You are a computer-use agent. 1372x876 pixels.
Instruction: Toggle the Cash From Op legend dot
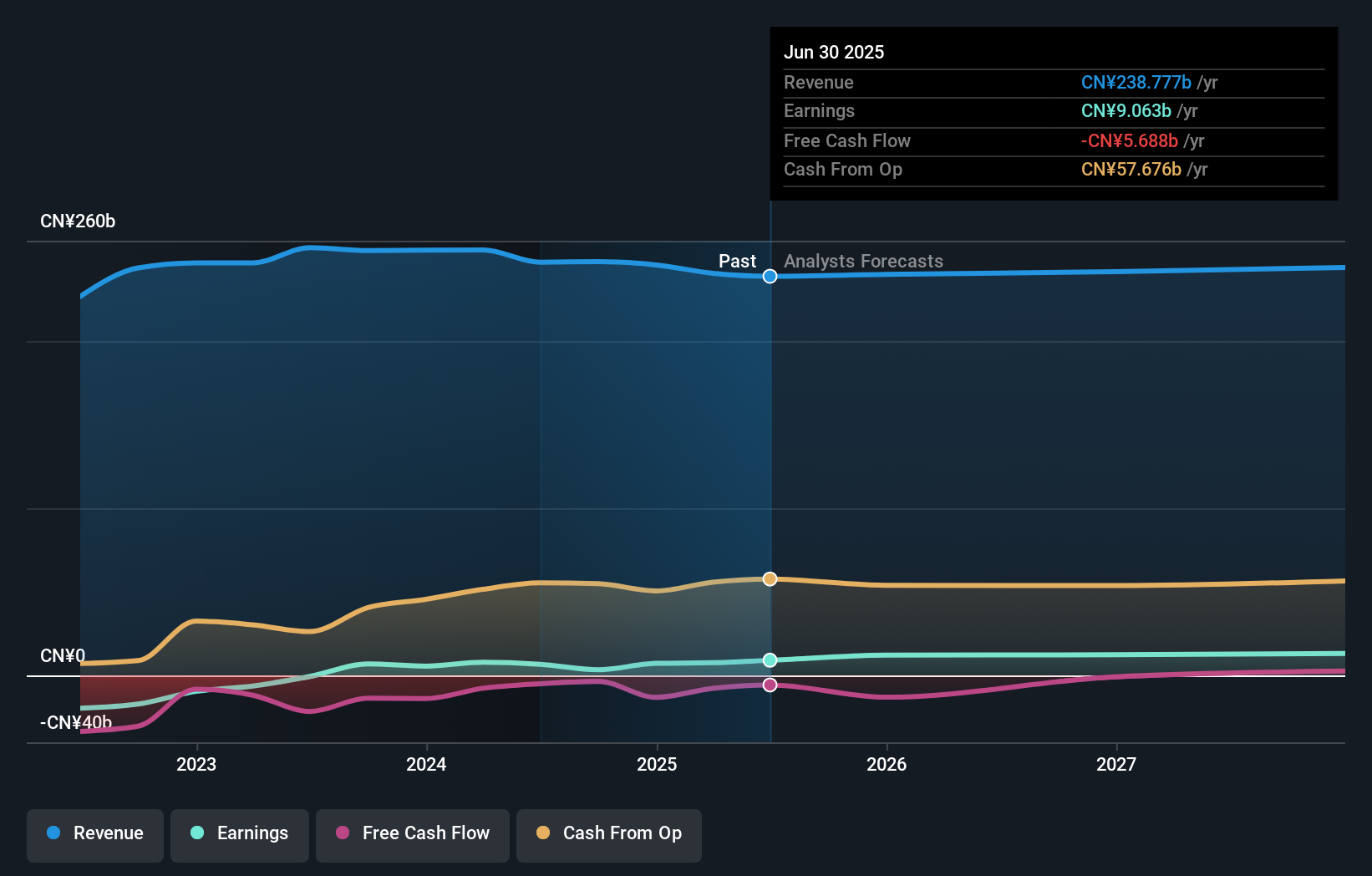544,833
